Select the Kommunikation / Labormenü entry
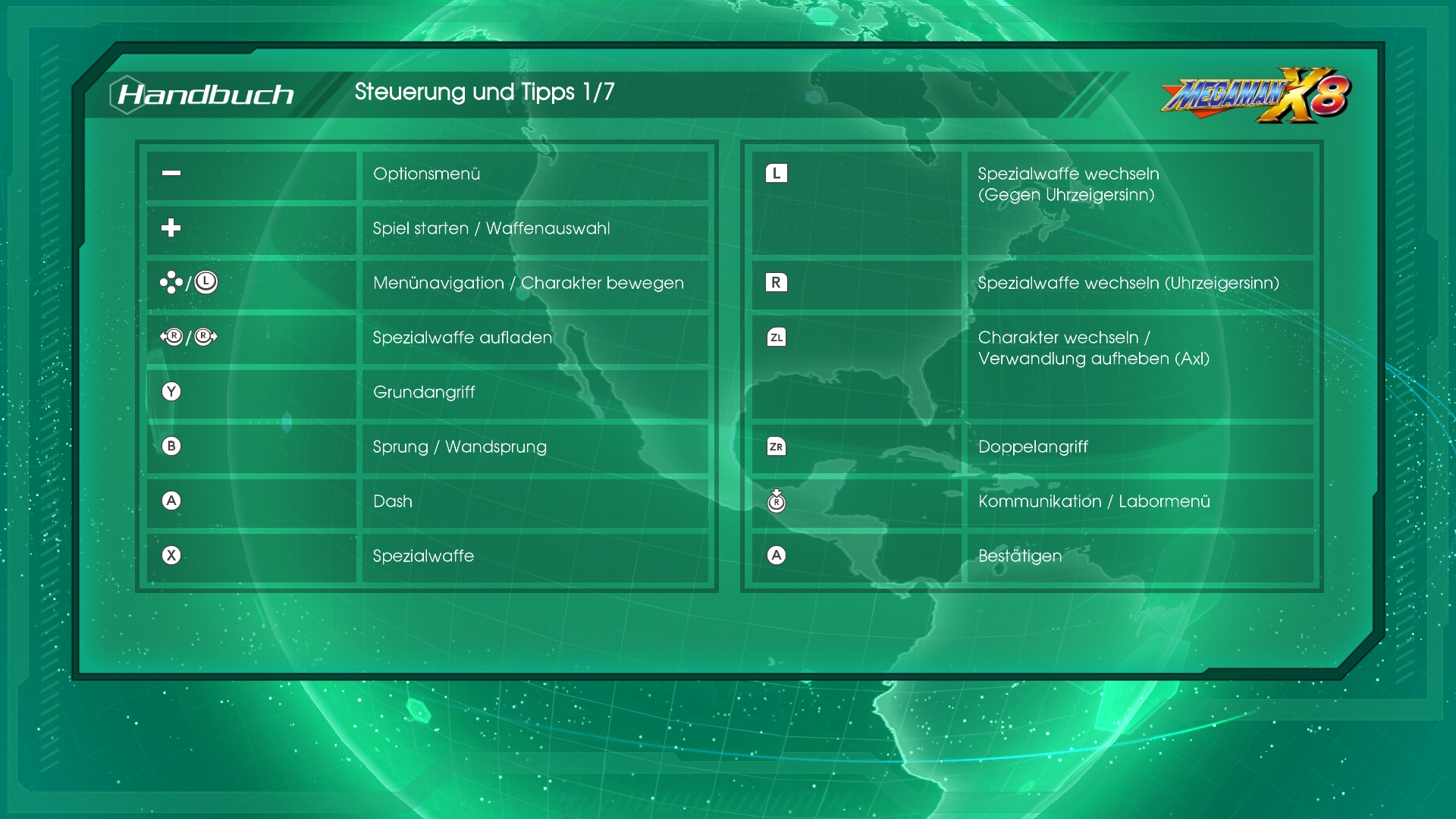The height and width of the screenshot is (819, 1456). pyautogui.click(x=1094, y=501)
